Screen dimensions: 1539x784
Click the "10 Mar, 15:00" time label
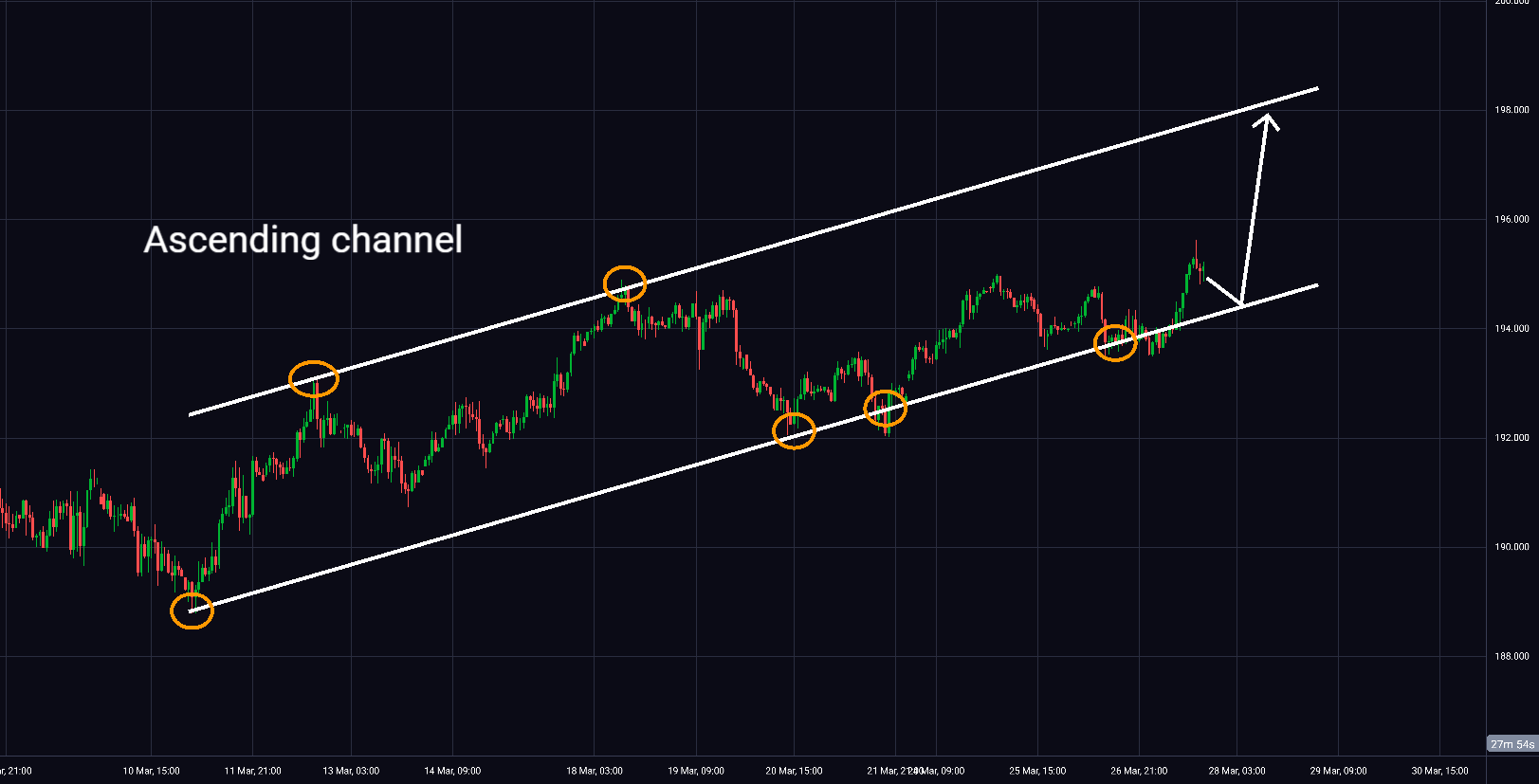[151, 771]
